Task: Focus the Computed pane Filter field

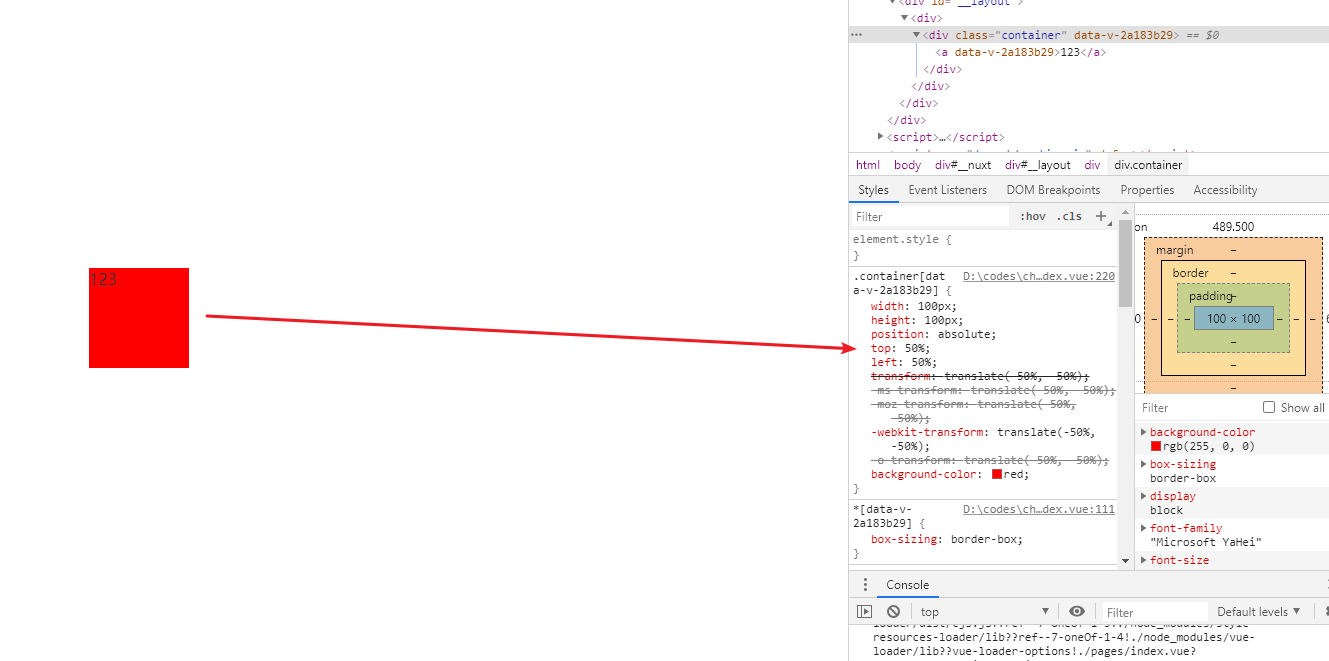Action: click(1197, 408)
